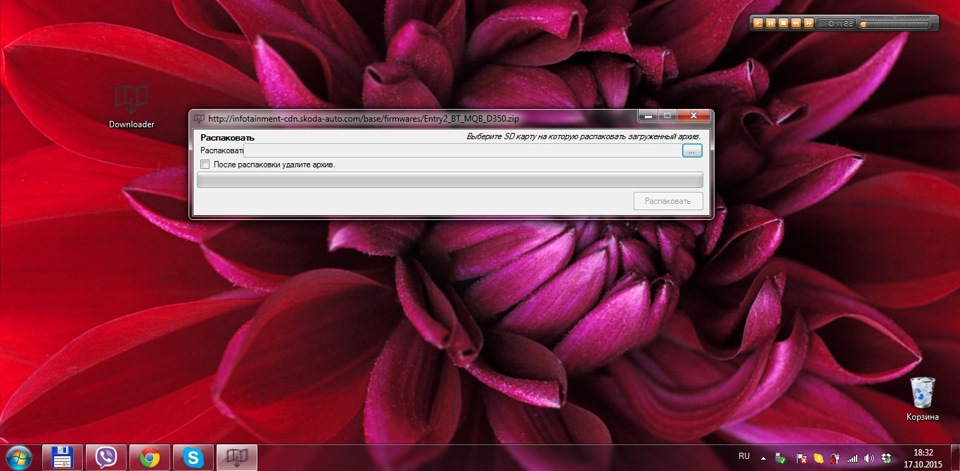Open Action Center flag tray icon
The height and width of the screenshot is (471, 960).
(801, 459)
